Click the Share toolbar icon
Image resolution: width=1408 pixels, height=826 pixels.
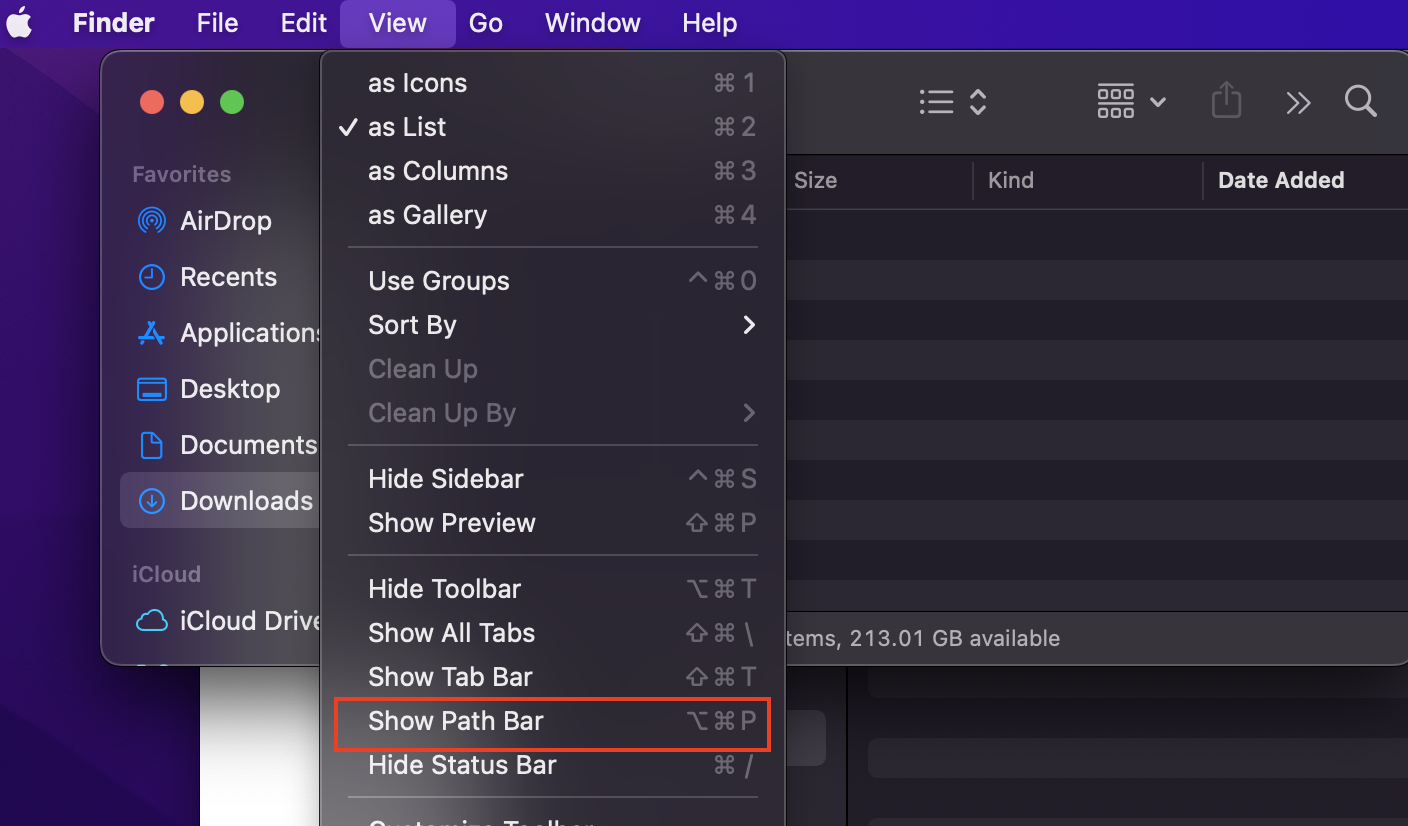[1226, 101]
